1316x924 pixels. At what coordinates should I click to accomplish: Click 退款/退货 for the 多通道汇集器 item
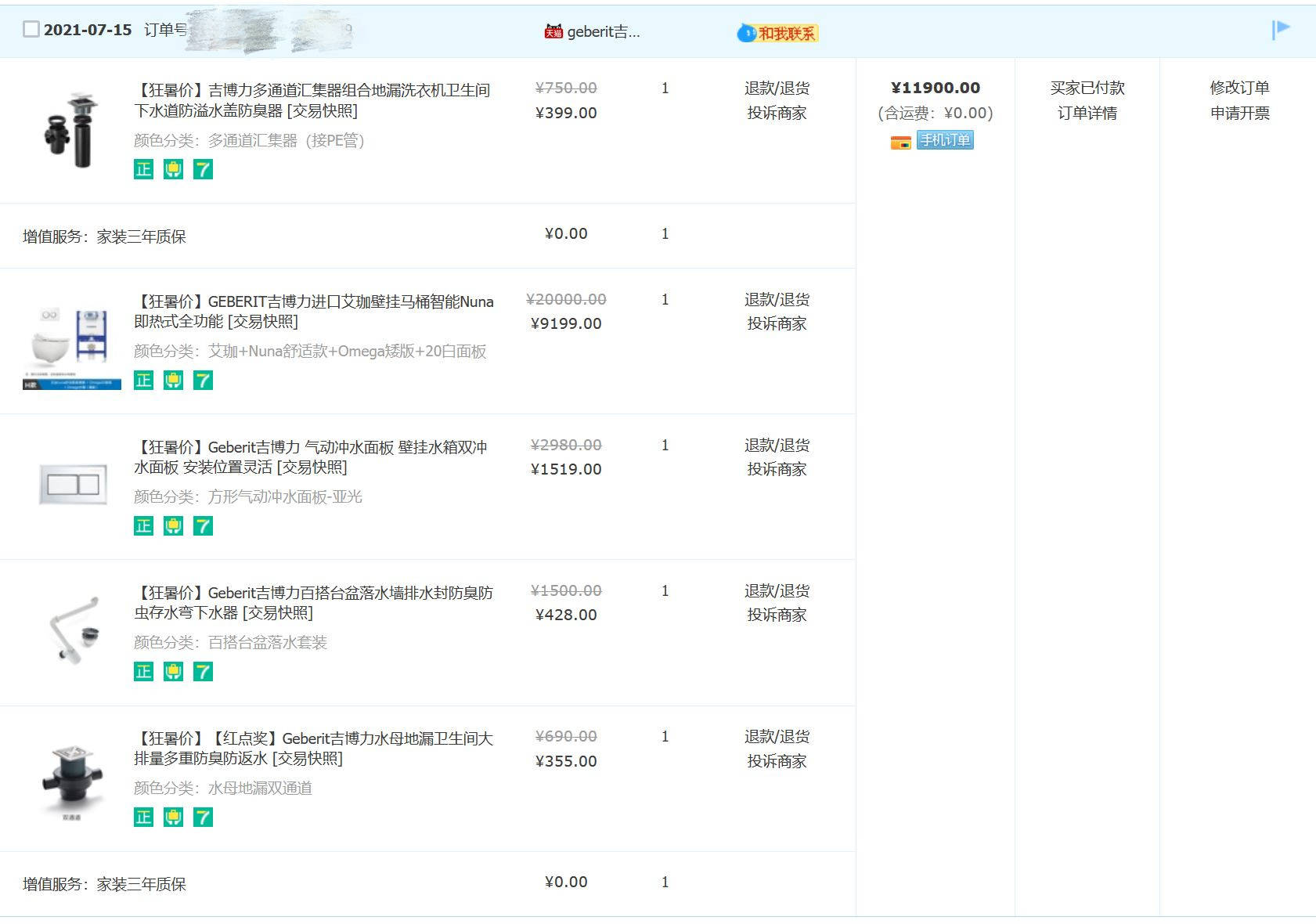[x=777, y=88]
